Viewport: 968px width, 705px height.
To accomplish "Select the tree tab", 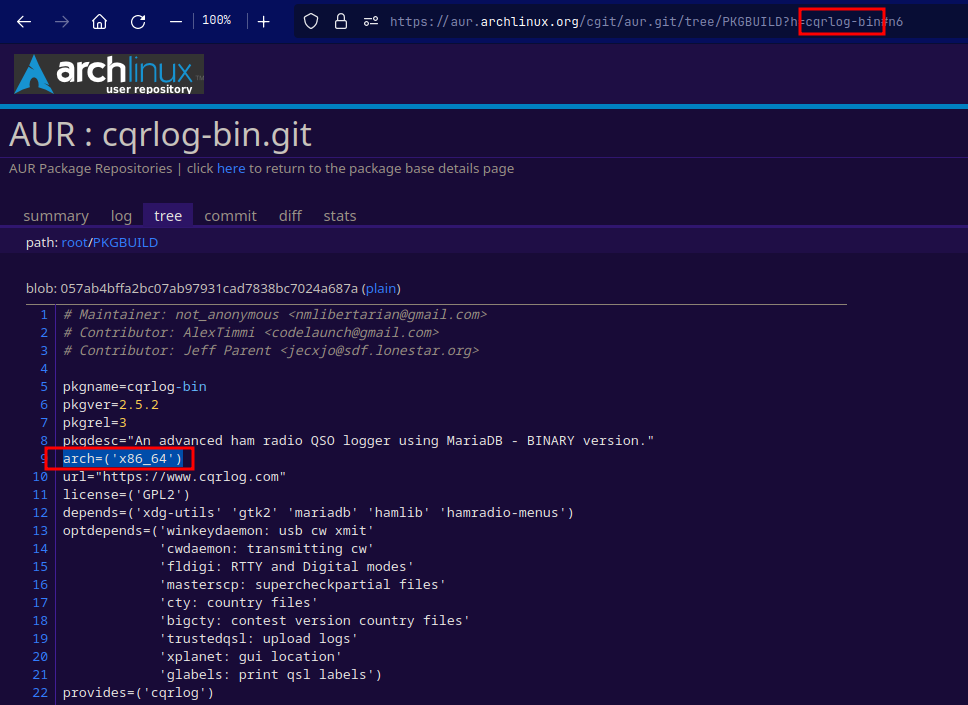I will [168, 215].
